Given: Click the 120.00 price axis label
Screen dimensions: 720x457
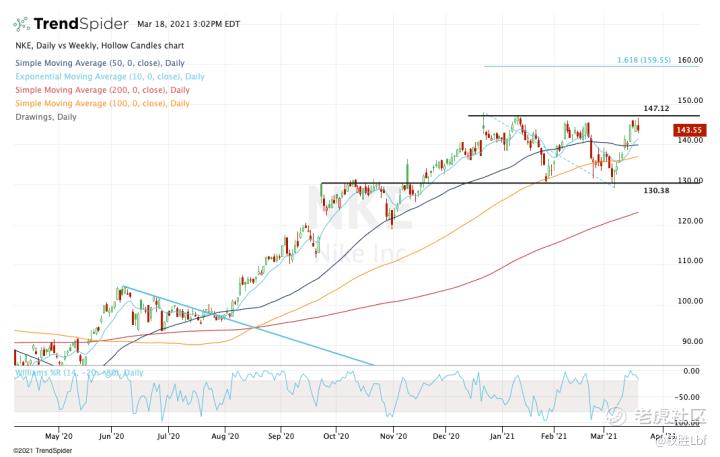Looking at the screenshot, I should point(690,221).
